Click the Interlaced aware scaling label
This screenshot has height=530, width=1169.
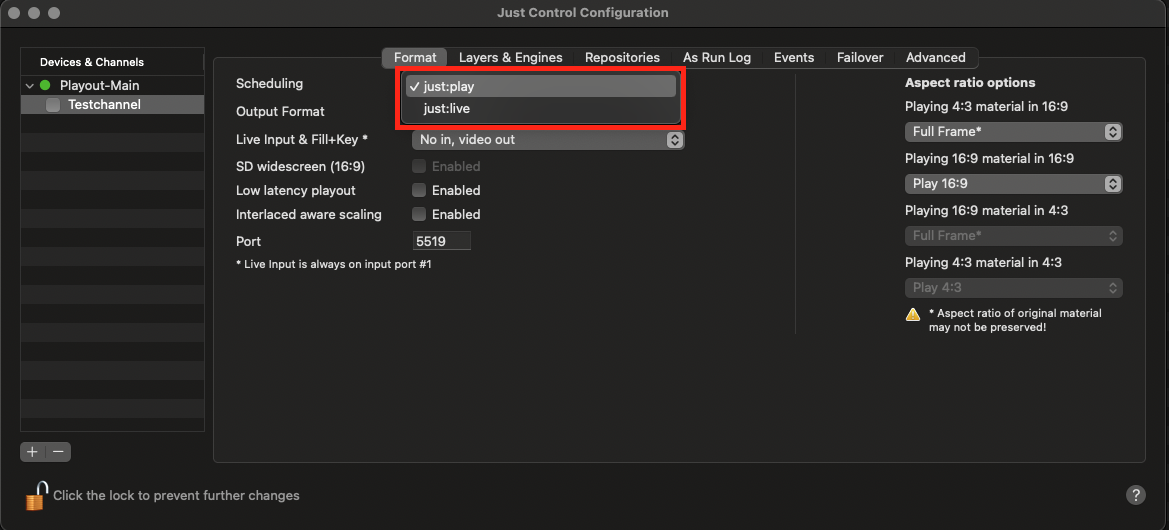(309, 214)
